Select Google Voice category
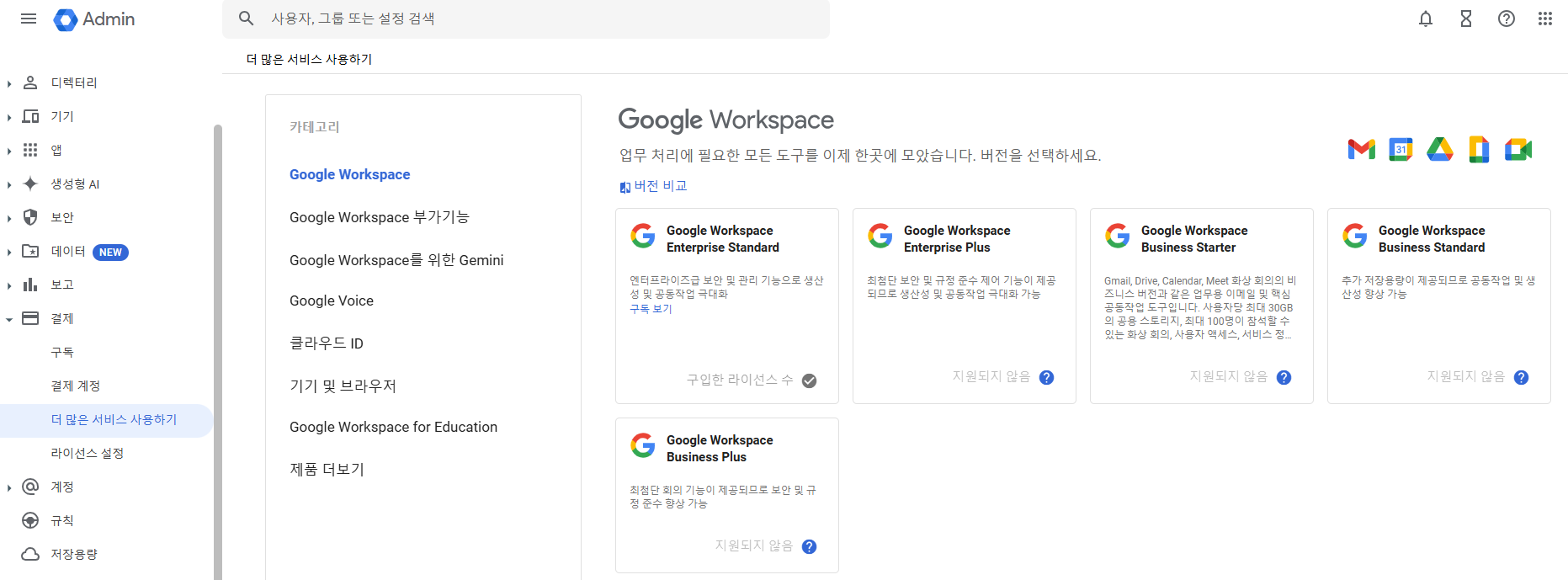 [332, 301]
